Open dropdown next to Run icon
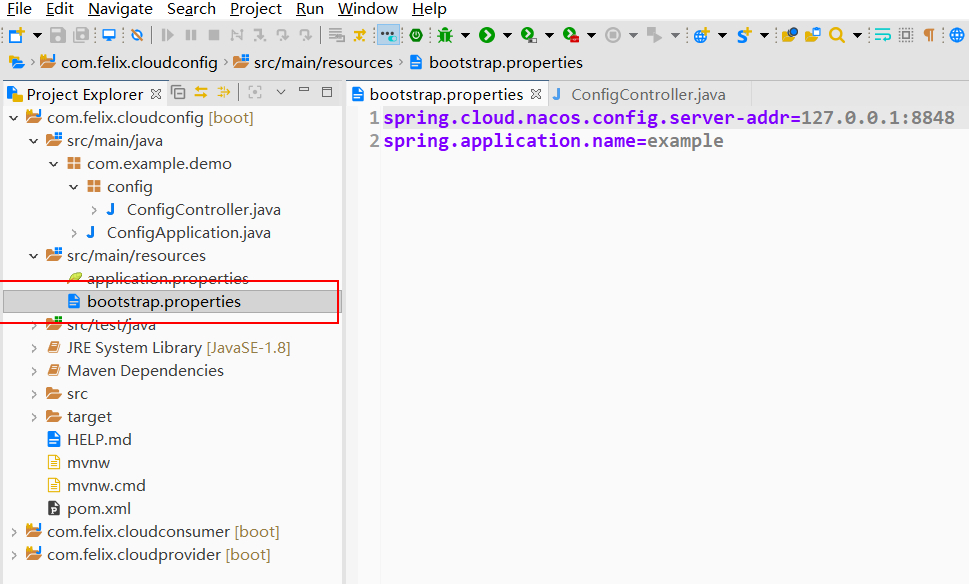The image size is (969, 584). pyautogui.click(x=507, y=35)
